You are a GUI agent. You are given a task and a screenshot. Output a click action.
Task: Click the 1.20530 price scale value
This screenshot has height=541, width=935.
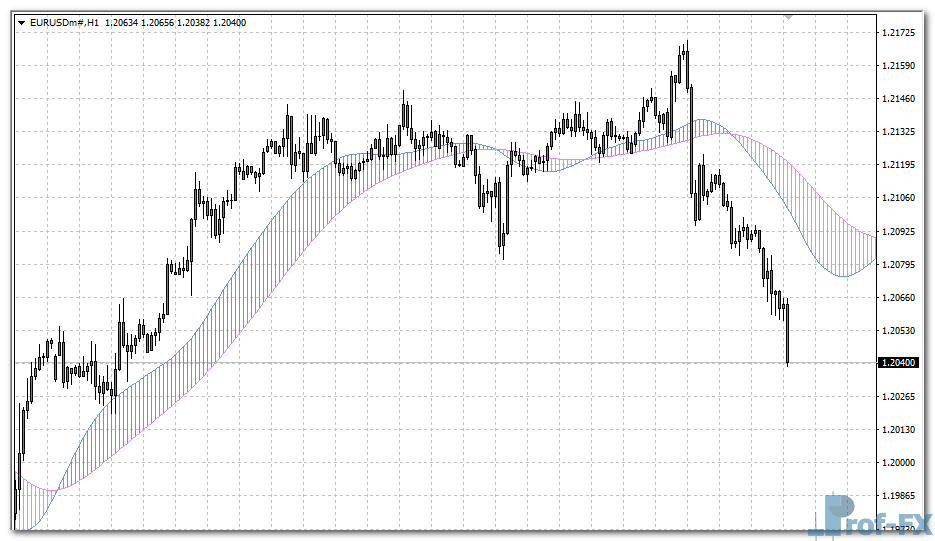(902, 330)
